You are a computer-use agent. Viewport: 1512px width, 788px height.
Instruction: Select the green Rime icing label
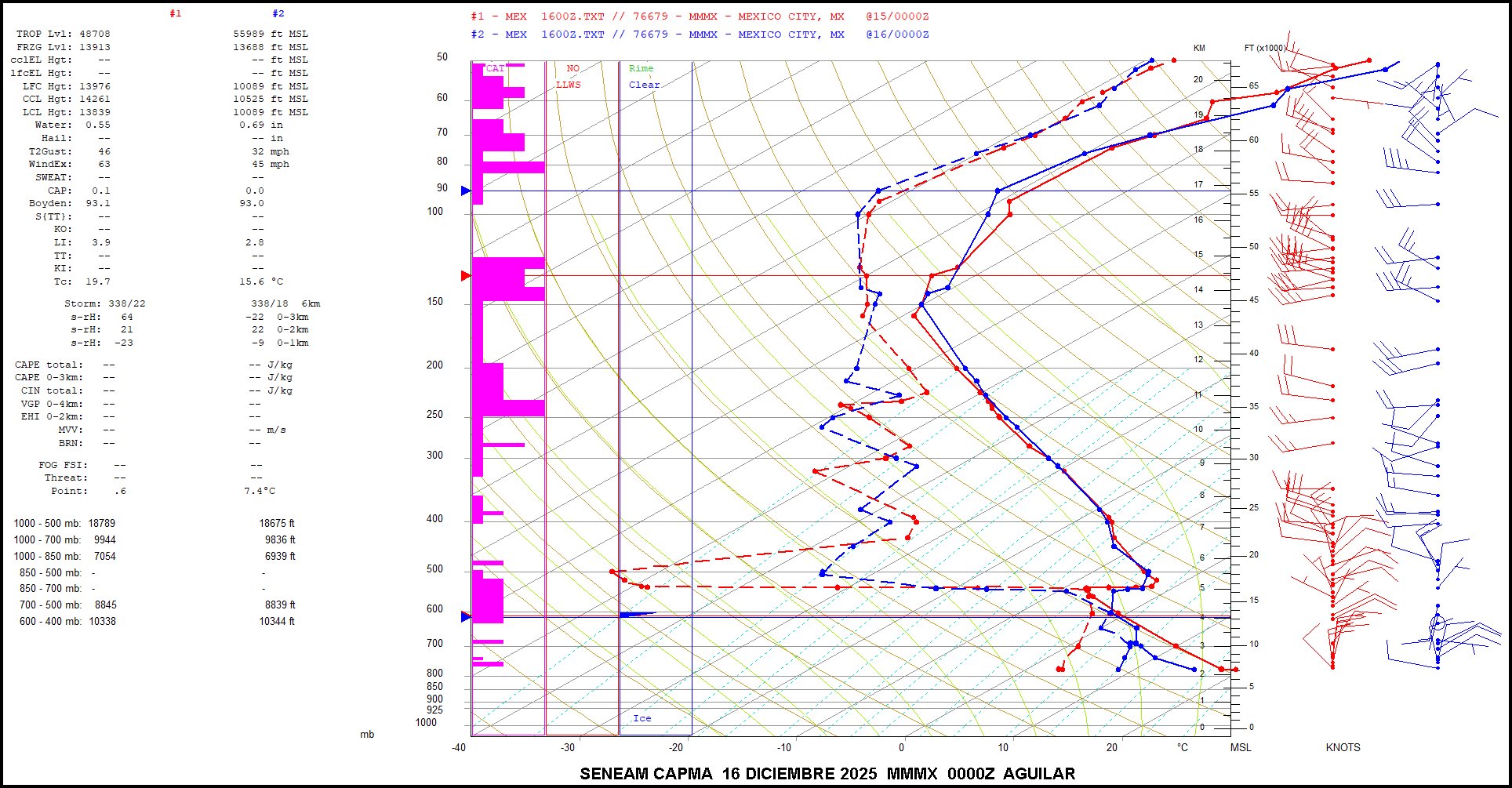(641, 69)
